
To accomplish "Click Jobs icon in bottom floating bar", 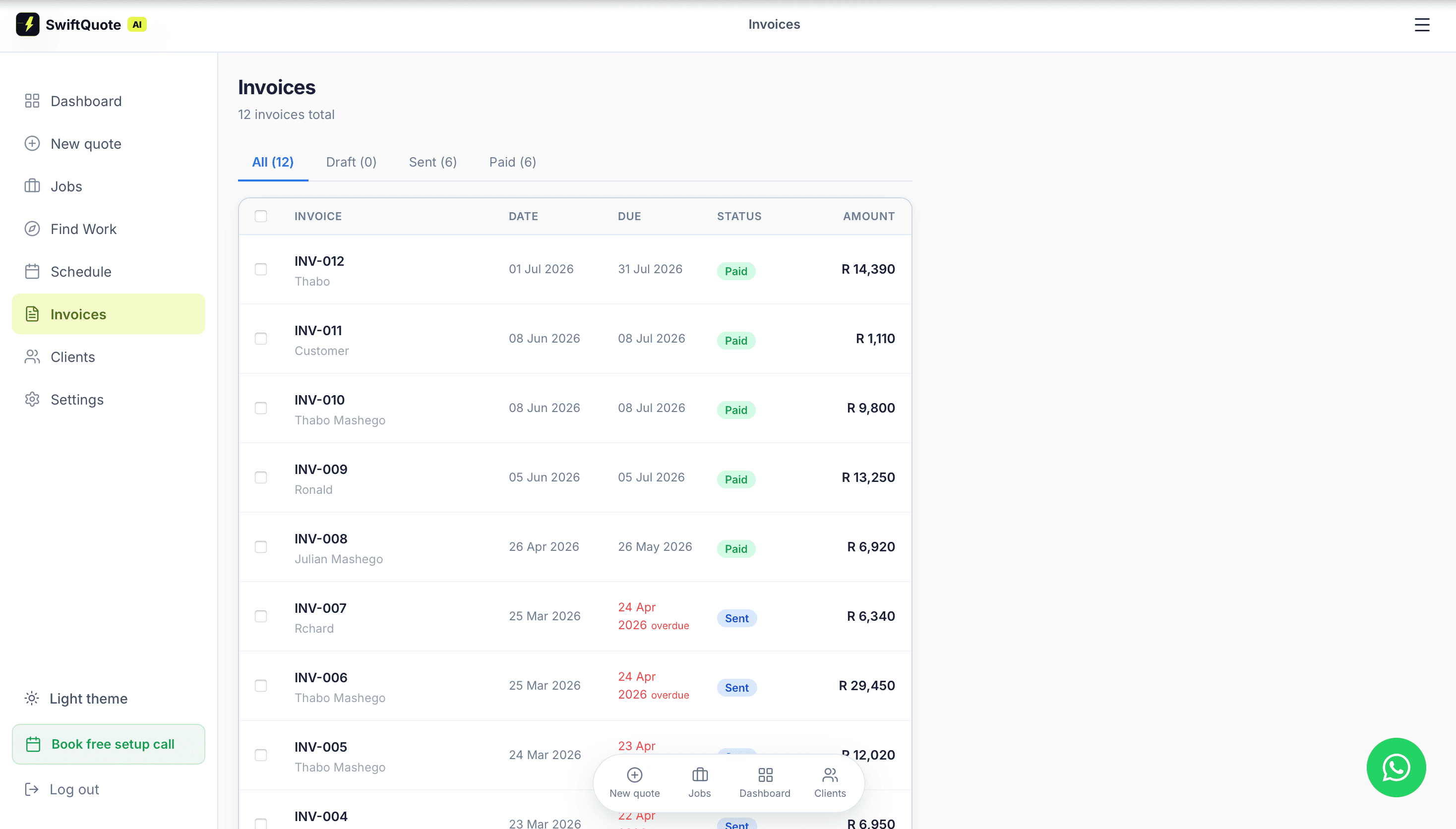I will tap(700, 775).
